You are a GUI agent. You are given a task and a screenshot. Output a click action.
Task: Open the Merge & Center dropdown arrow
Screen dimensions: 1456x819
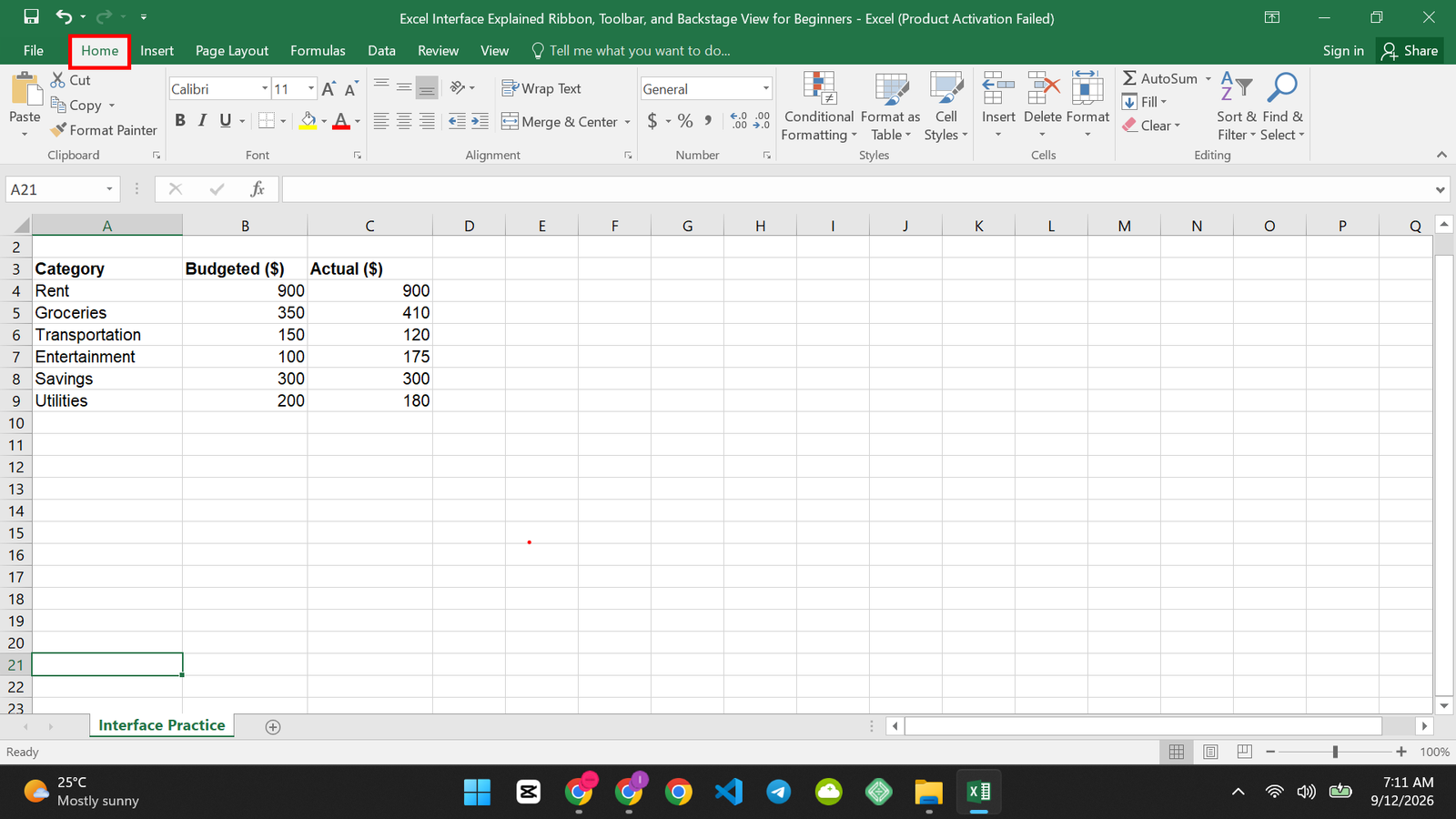pos(627,122)
